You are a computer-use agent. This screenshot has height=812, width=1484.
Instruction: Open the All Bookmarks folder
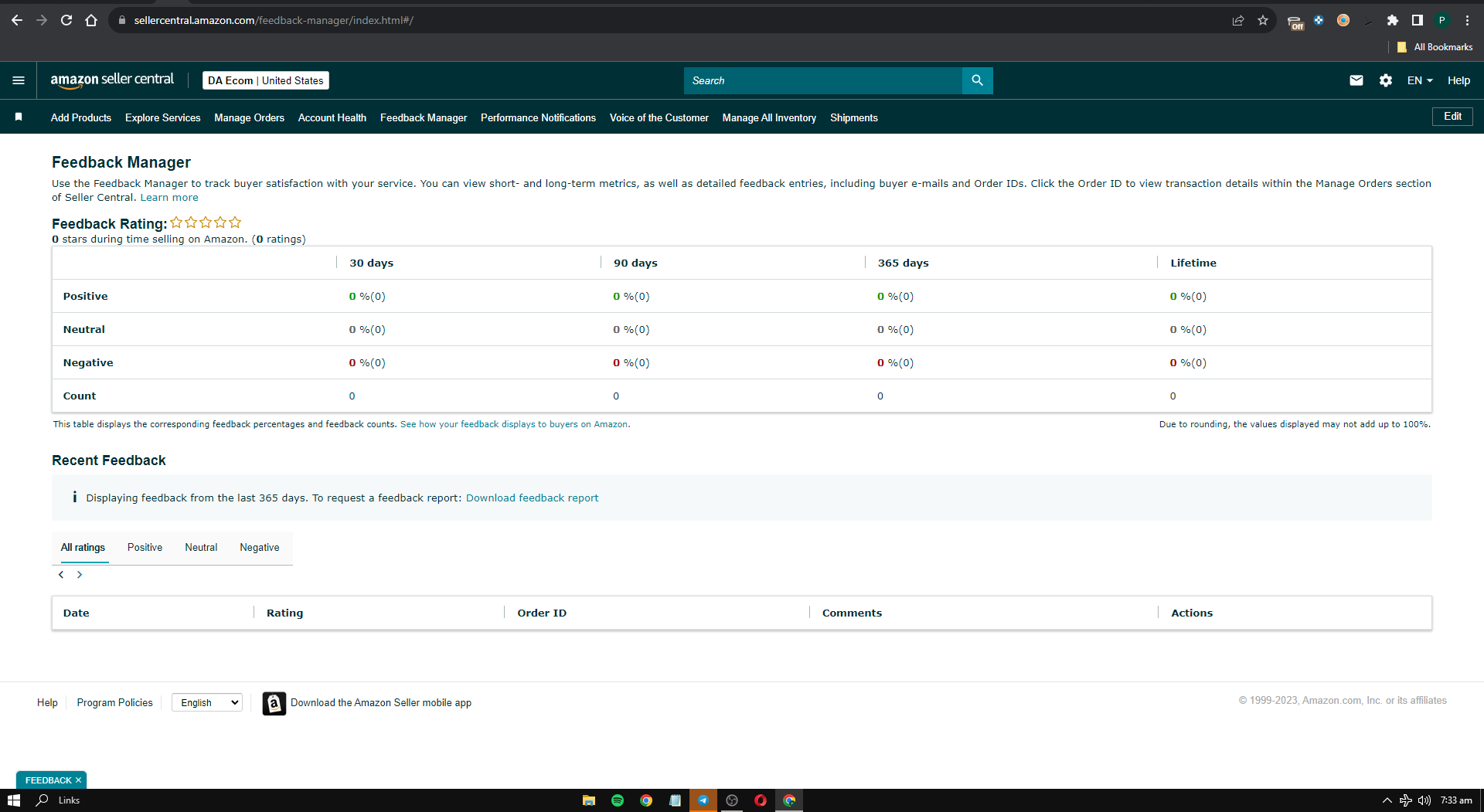point(1435,47)
